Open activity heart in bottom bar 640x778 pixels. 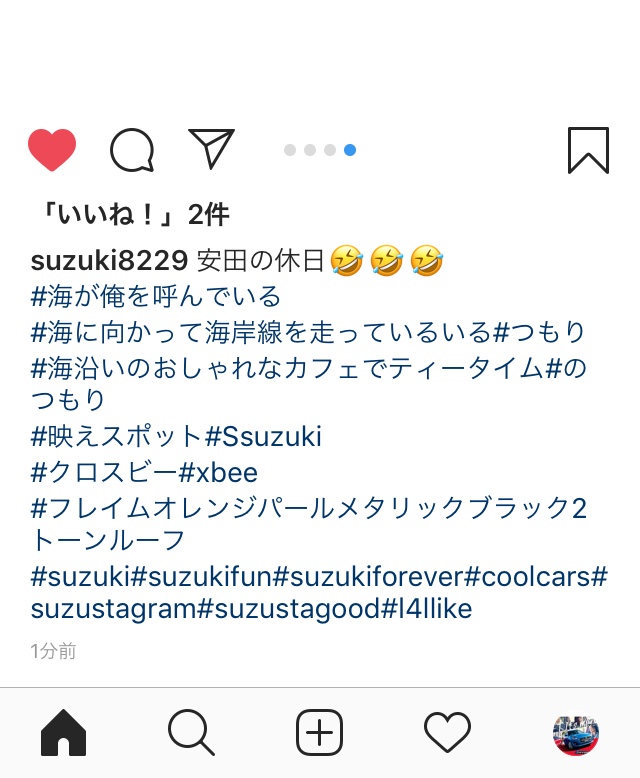(448, 732)
